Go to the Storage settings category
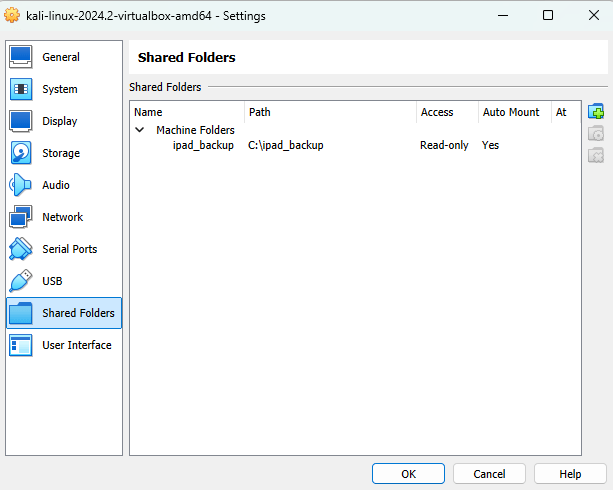This screenshot has width=613, height=490. [60, 153]
